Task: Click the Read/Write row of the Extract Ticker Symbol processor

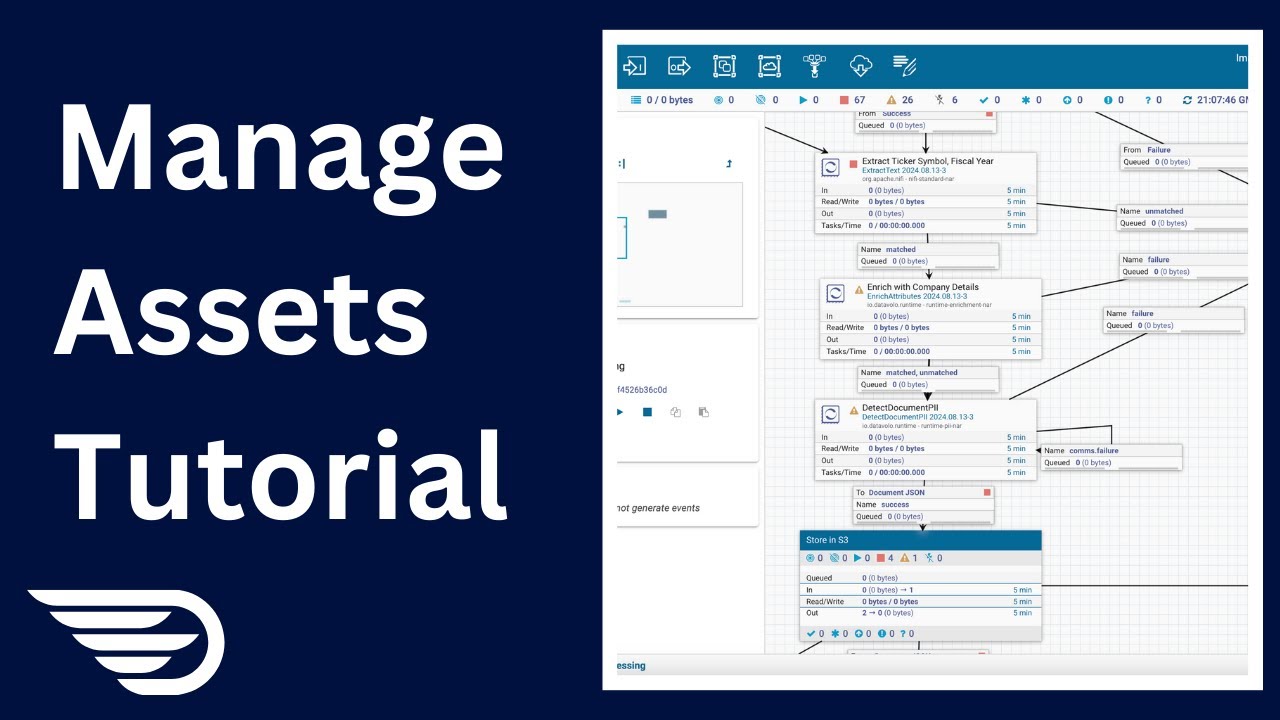Action: [926, 202]
